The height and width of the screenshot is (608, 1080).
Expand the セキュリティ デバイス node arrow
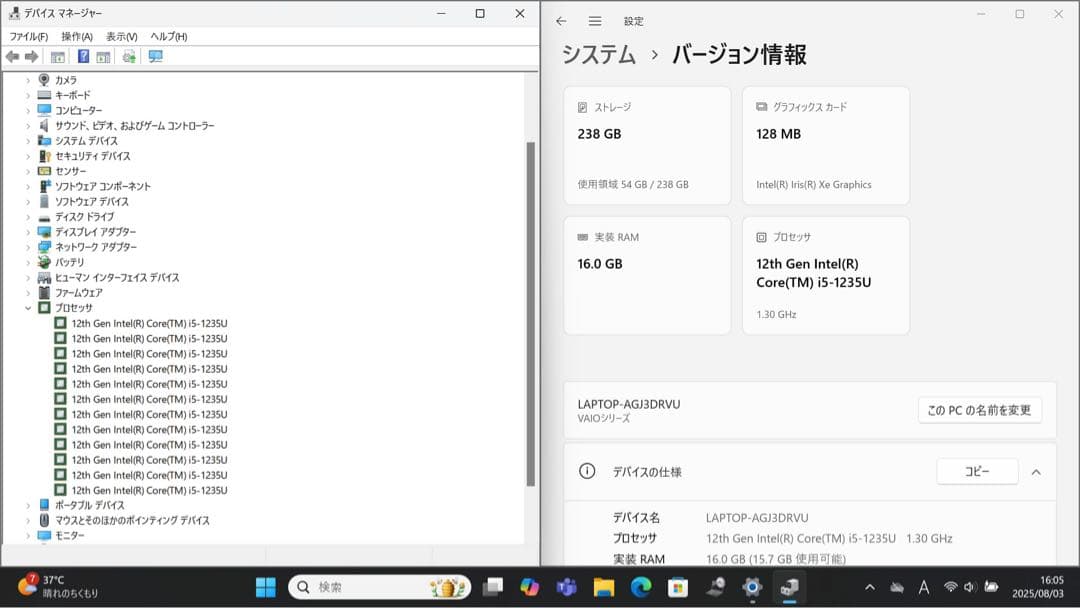point(28,156)
